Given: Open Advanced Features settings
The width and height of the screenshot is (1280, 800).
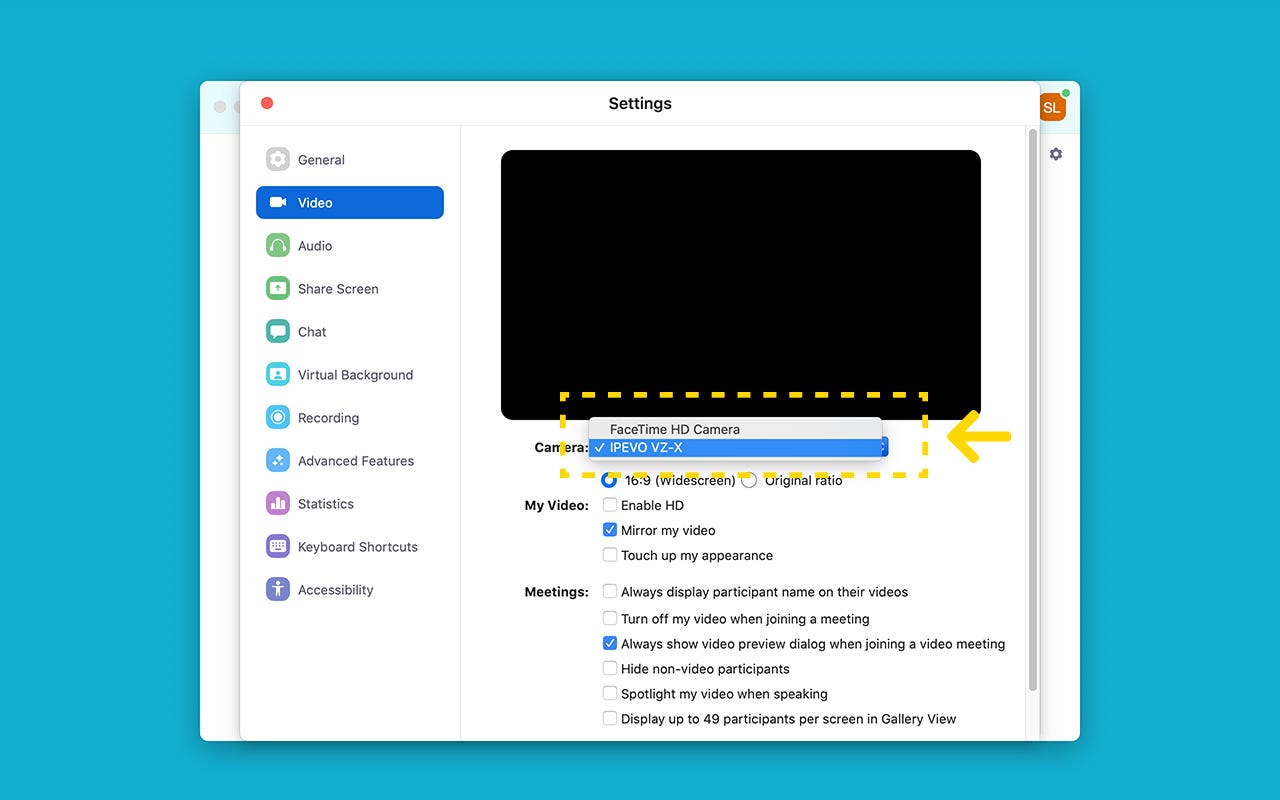Looking at the screenshot, I should click(350, 460).
